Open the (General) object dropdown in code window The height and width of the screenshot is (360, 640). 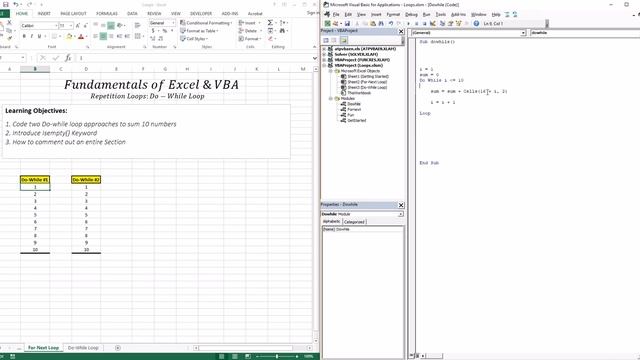click(523, 33)
